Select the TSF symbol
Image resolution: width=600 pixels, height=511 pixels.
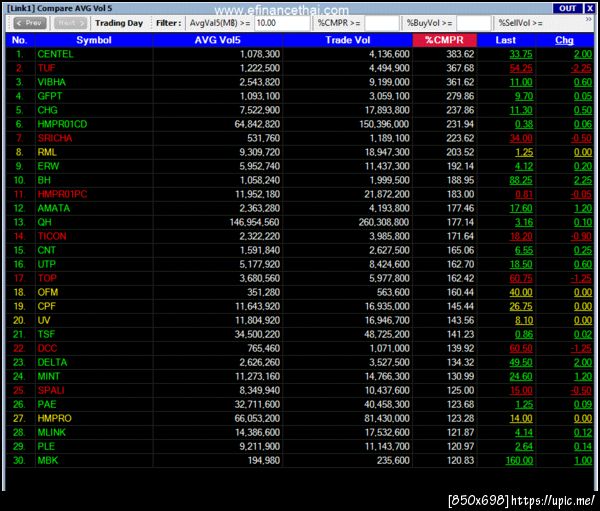coord(46,334)
